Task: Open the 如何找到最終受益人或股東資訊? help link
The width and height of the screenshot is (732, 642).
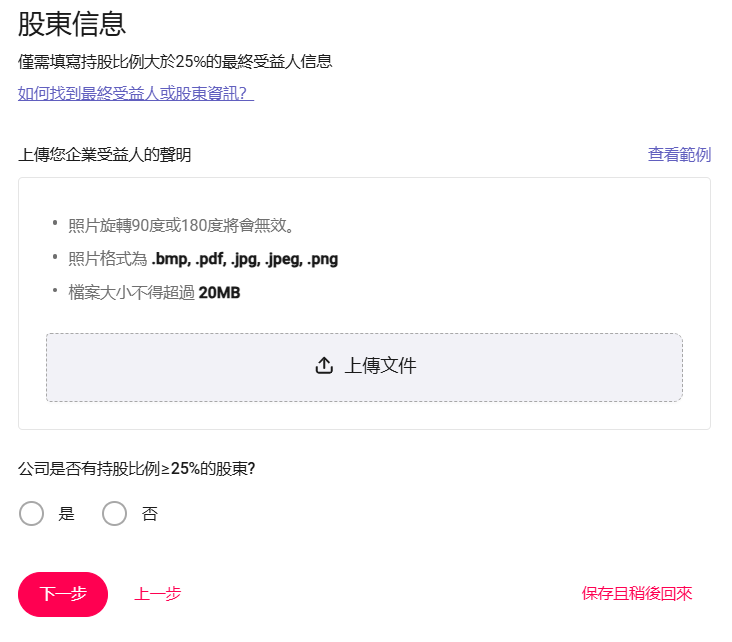Action: (136, 93)
